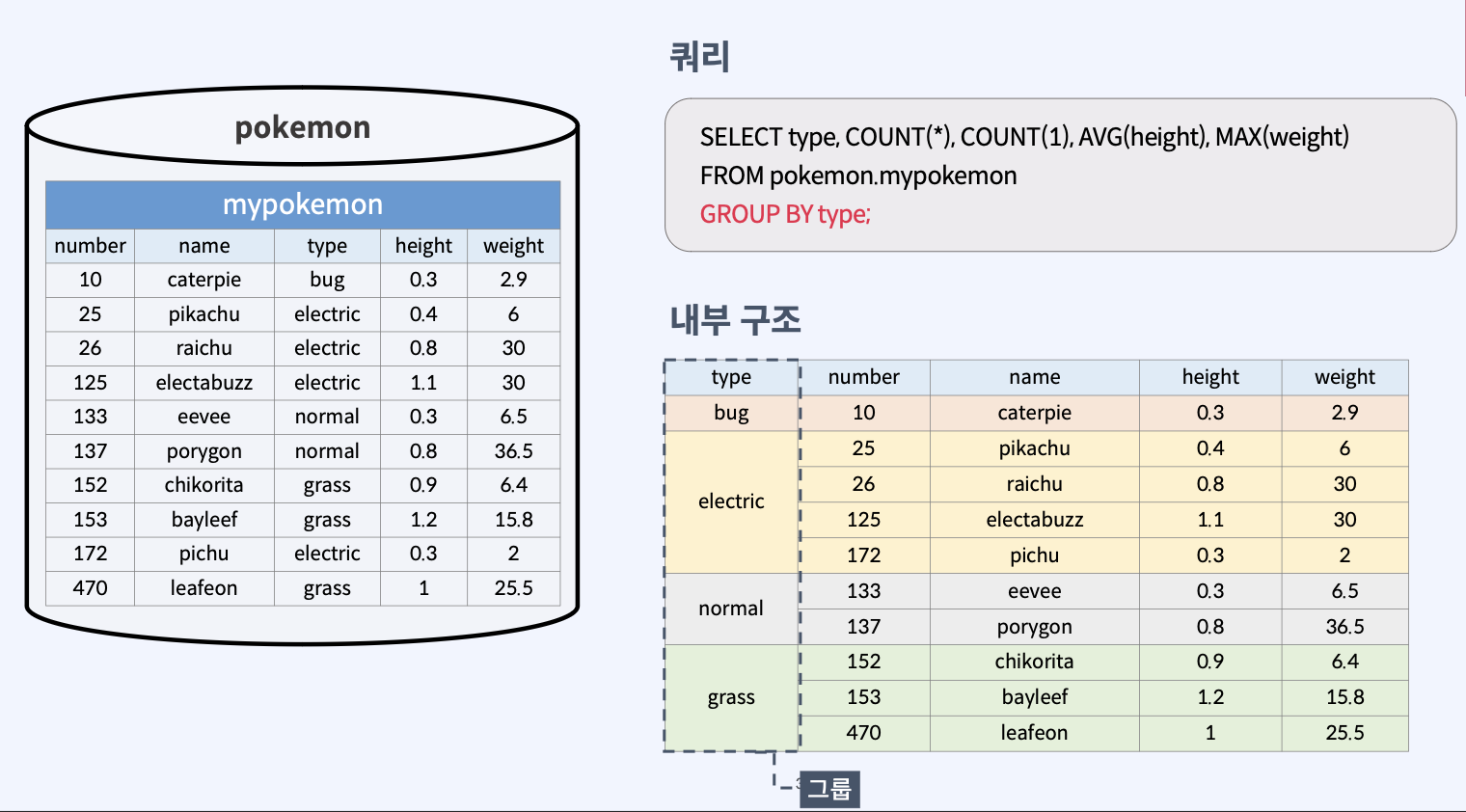Click raichu's weight 30 in mypokemon table
The image size is (1466, 812).
[513, 348]
